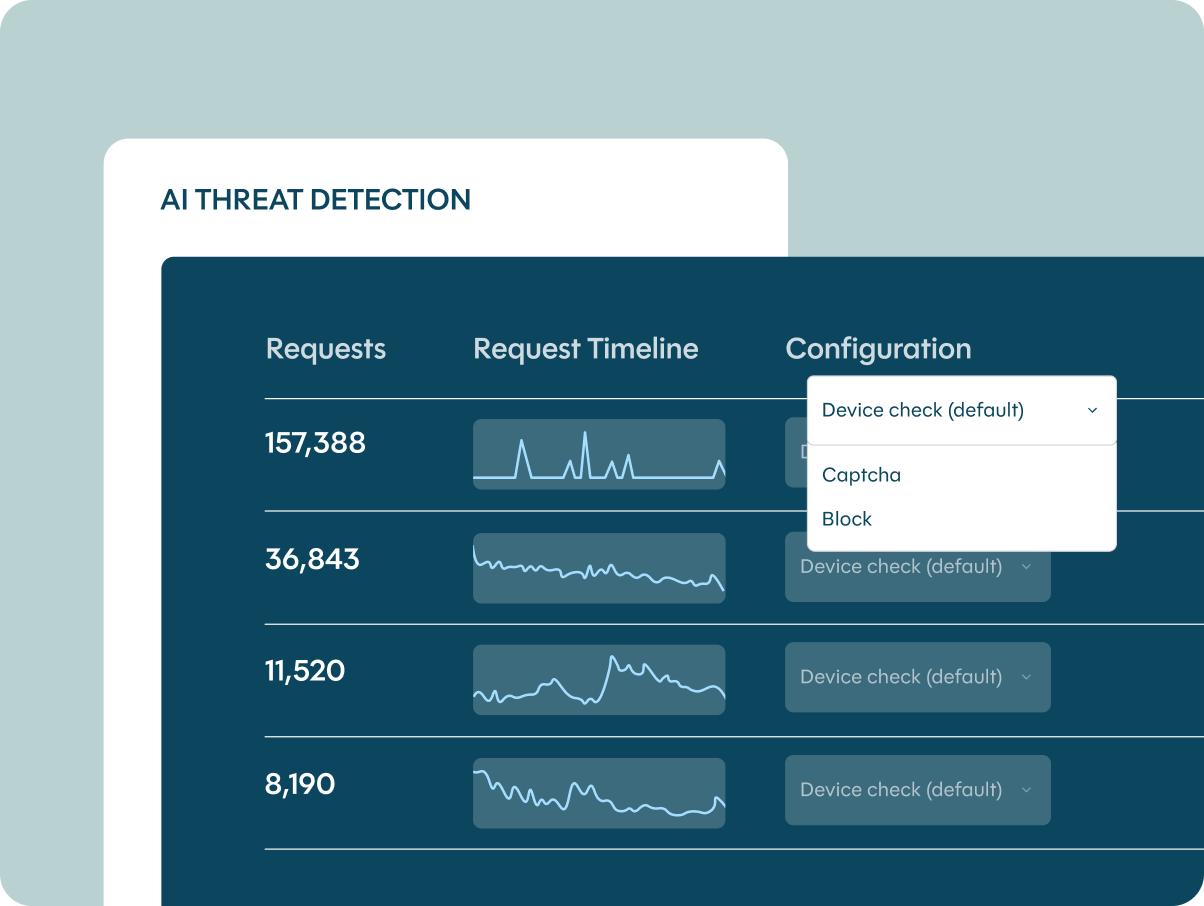Viewport: 1204px width, 906px height.
Task: Select the 8,190 requests count
Action: 300,784
